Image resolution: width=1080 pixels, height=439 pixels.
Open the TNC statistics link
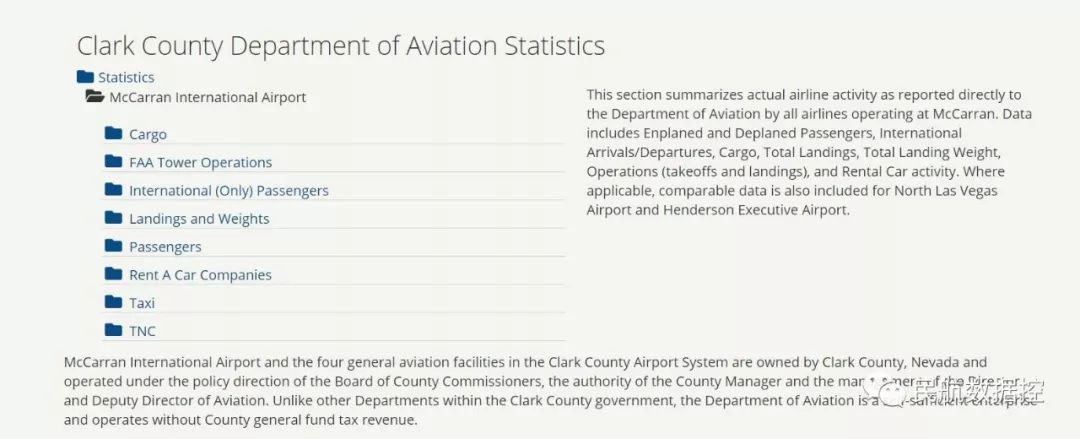point(142,330)
